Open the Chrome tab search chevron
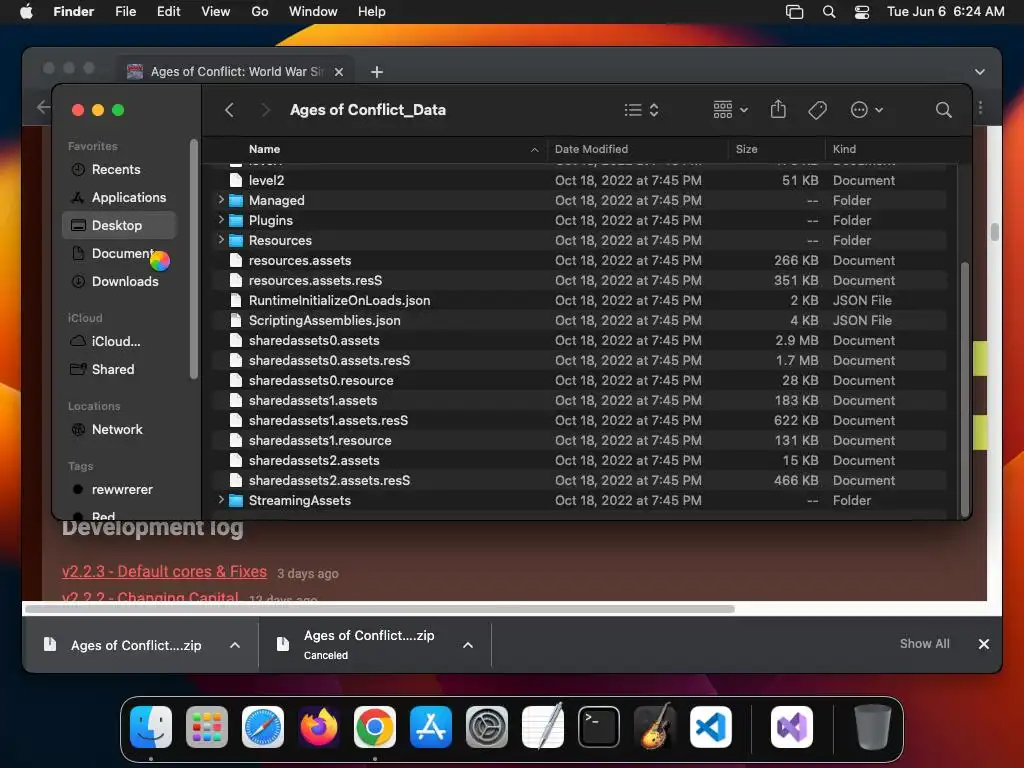This screenshot has width=1024, height=768. [980, 72]
